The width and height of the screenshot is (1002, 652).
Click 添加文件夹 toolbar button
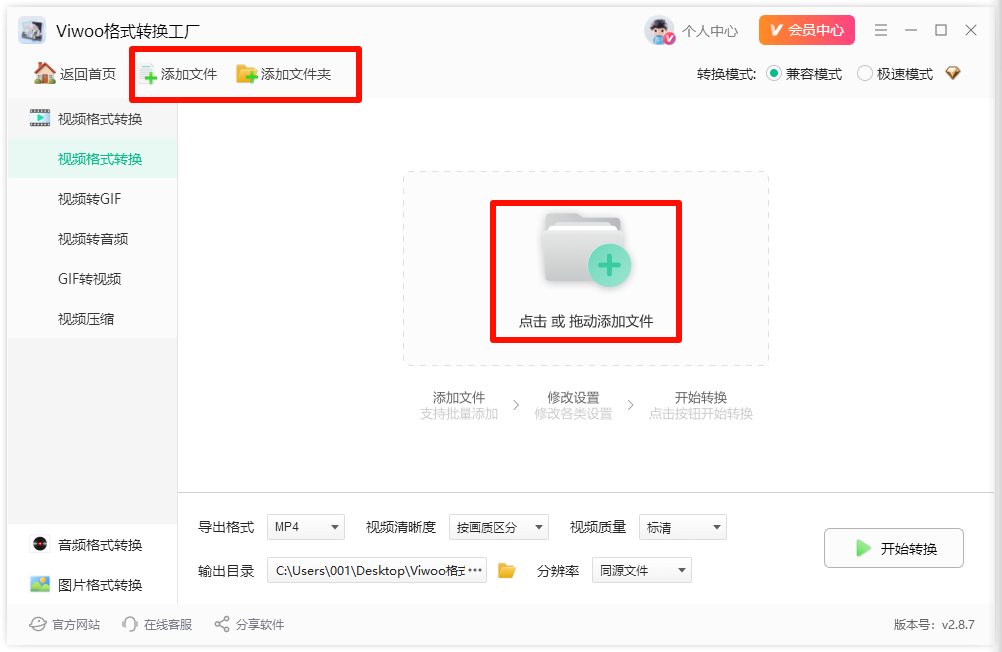[x=284, y=74]
